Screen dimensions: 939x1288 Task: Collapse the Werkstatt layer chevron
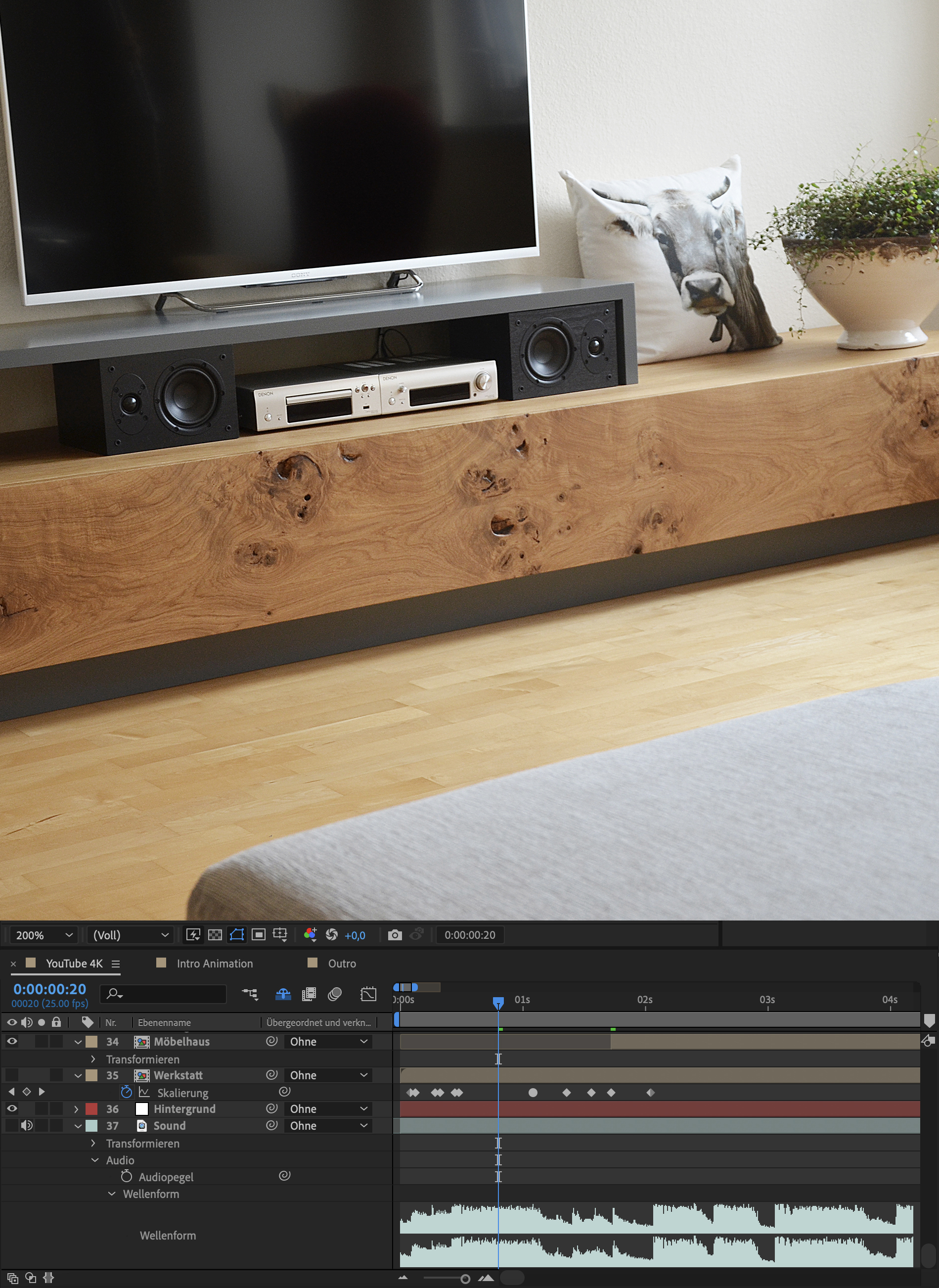[x=78, y=1075]
